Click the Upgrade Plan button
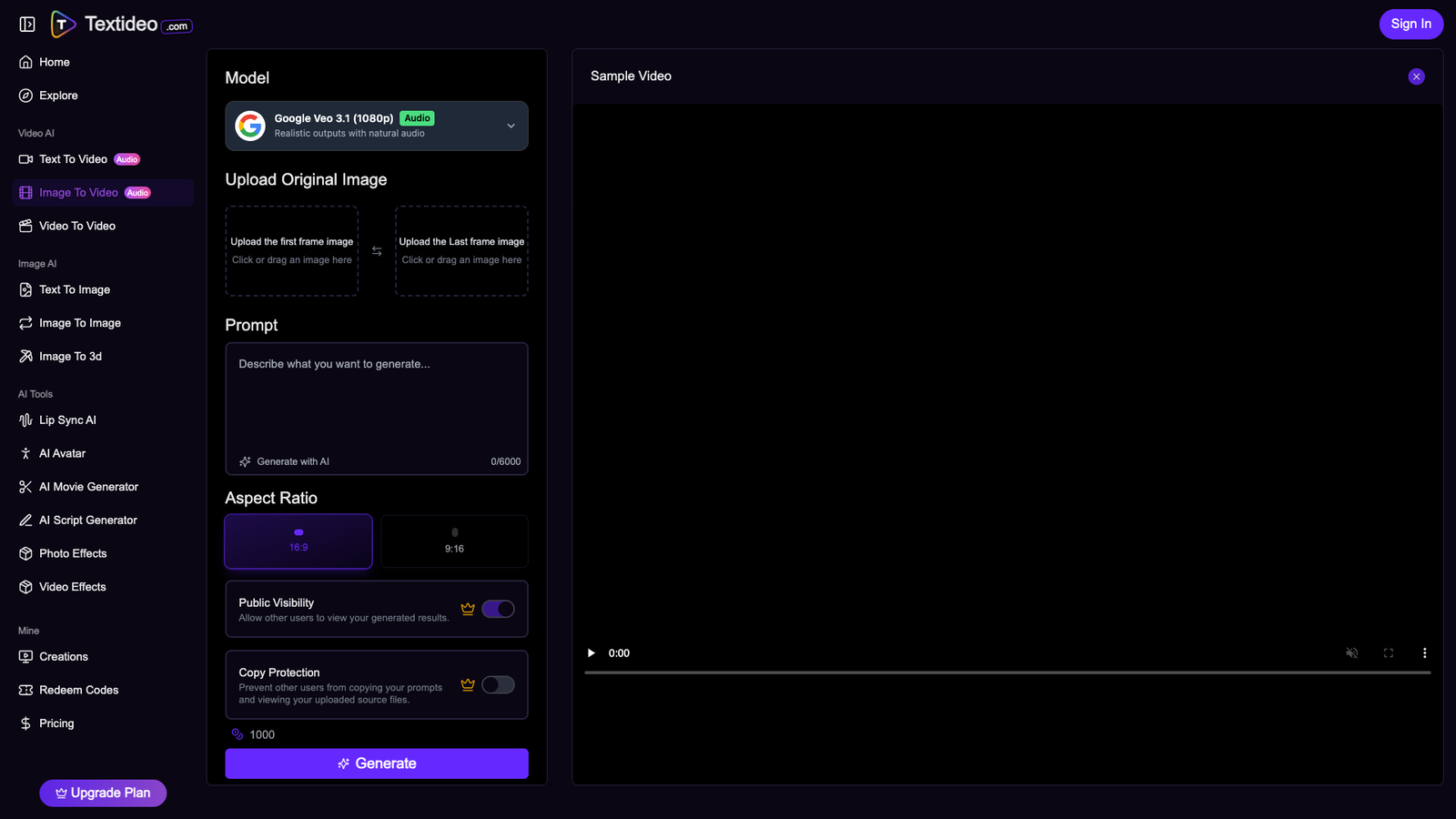The image size is (1456, 819). click(x=103, y=793)
